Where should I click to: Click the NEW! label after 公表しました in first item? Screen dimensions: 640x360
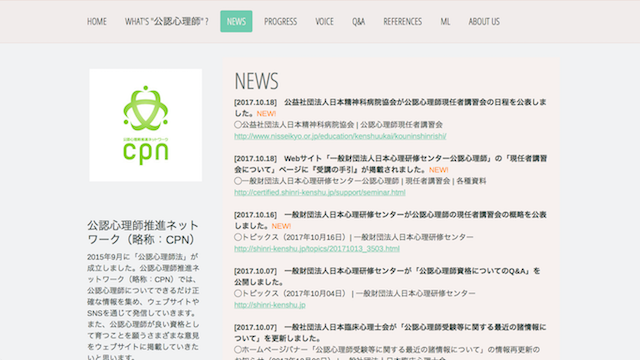pos(266,113)
